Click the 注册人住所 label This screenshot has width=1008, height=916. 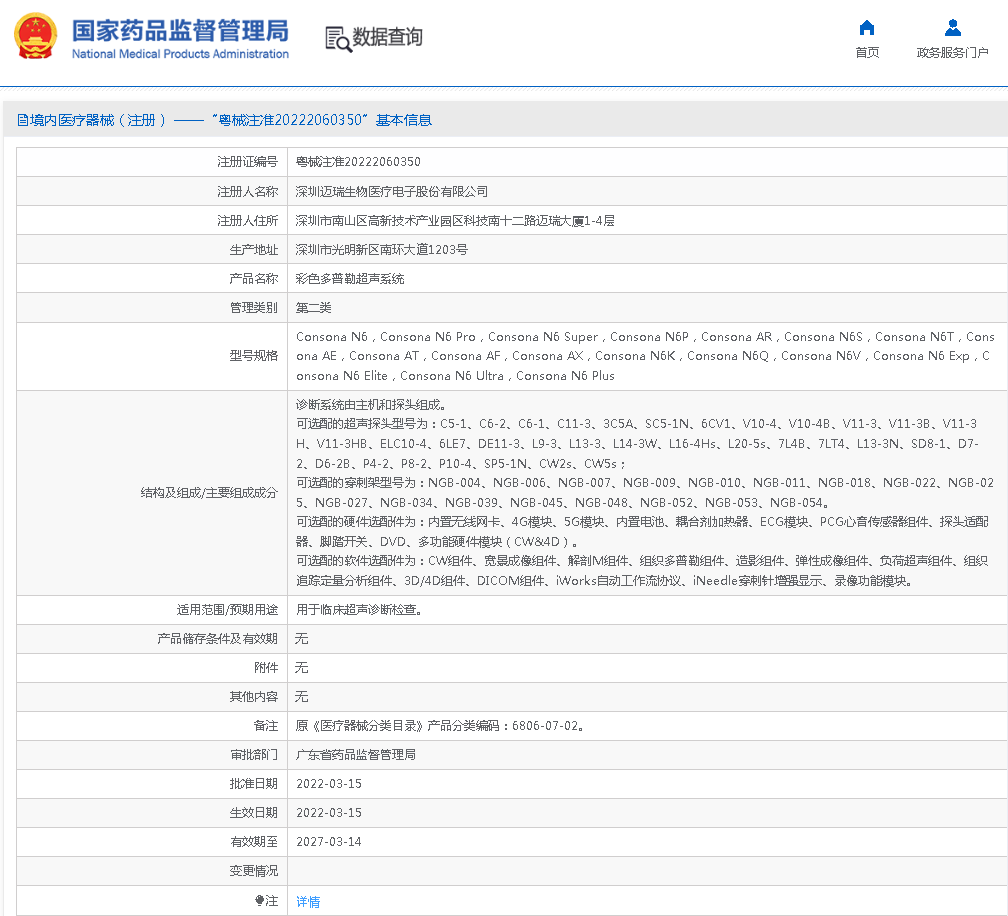click(248, 220)
